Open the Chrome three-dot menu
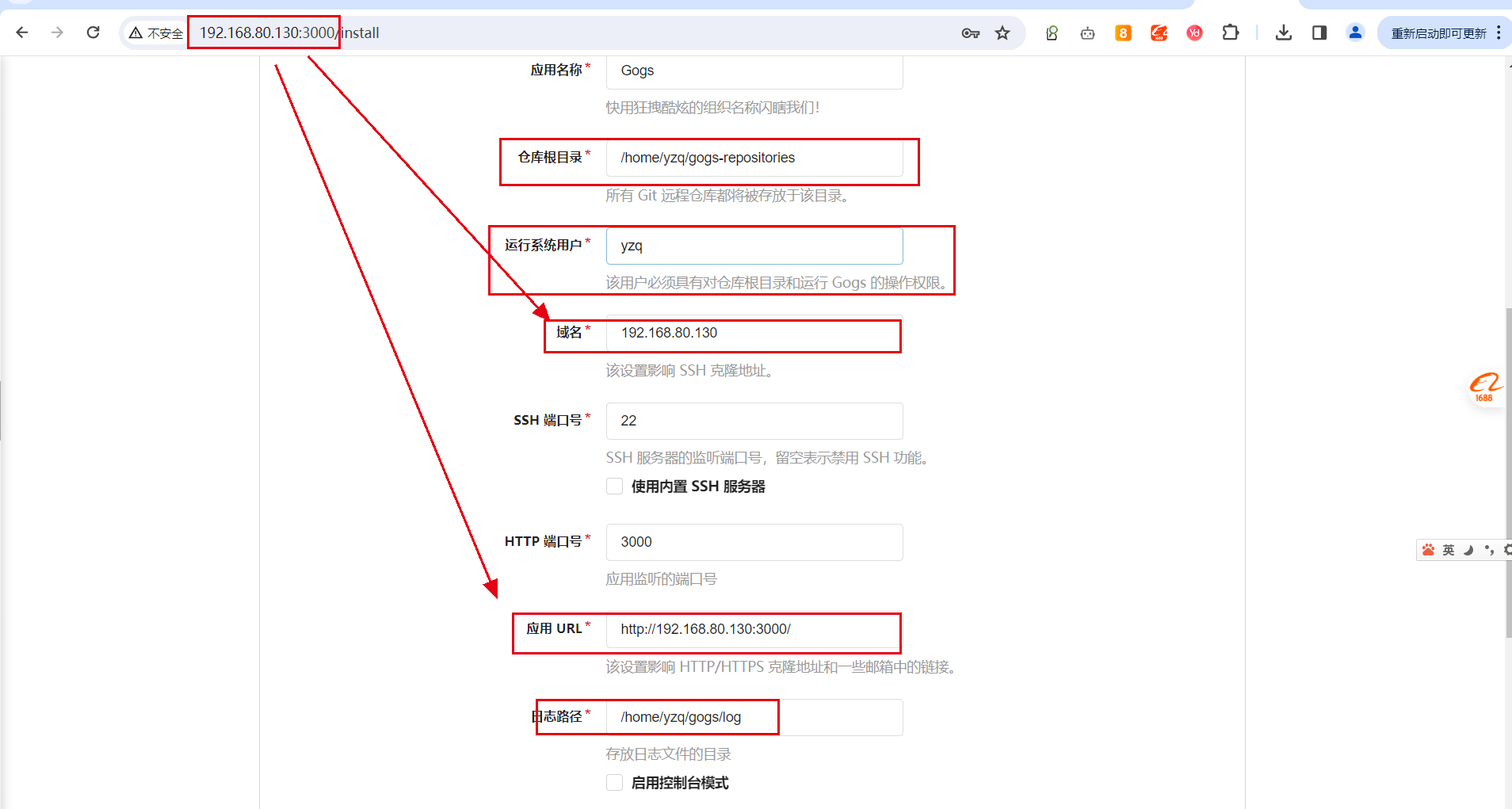 (1499, 33)
